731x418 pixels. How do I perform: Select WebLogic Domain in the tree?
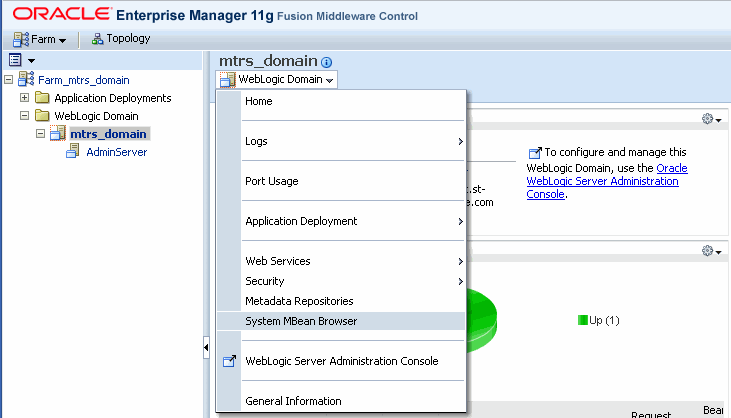[x=96, y=116]
